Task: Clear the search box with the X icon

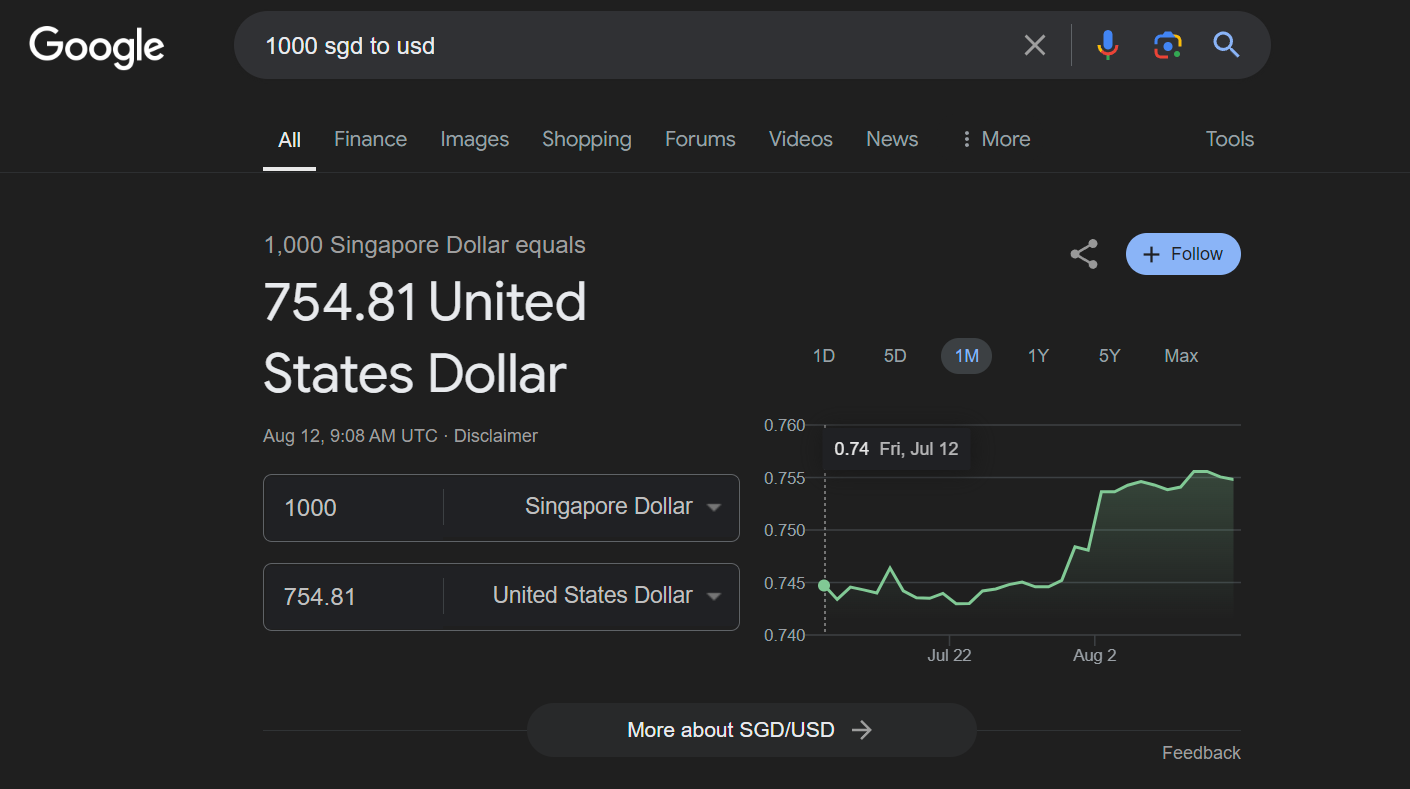Action: [x=1035, y=45]
